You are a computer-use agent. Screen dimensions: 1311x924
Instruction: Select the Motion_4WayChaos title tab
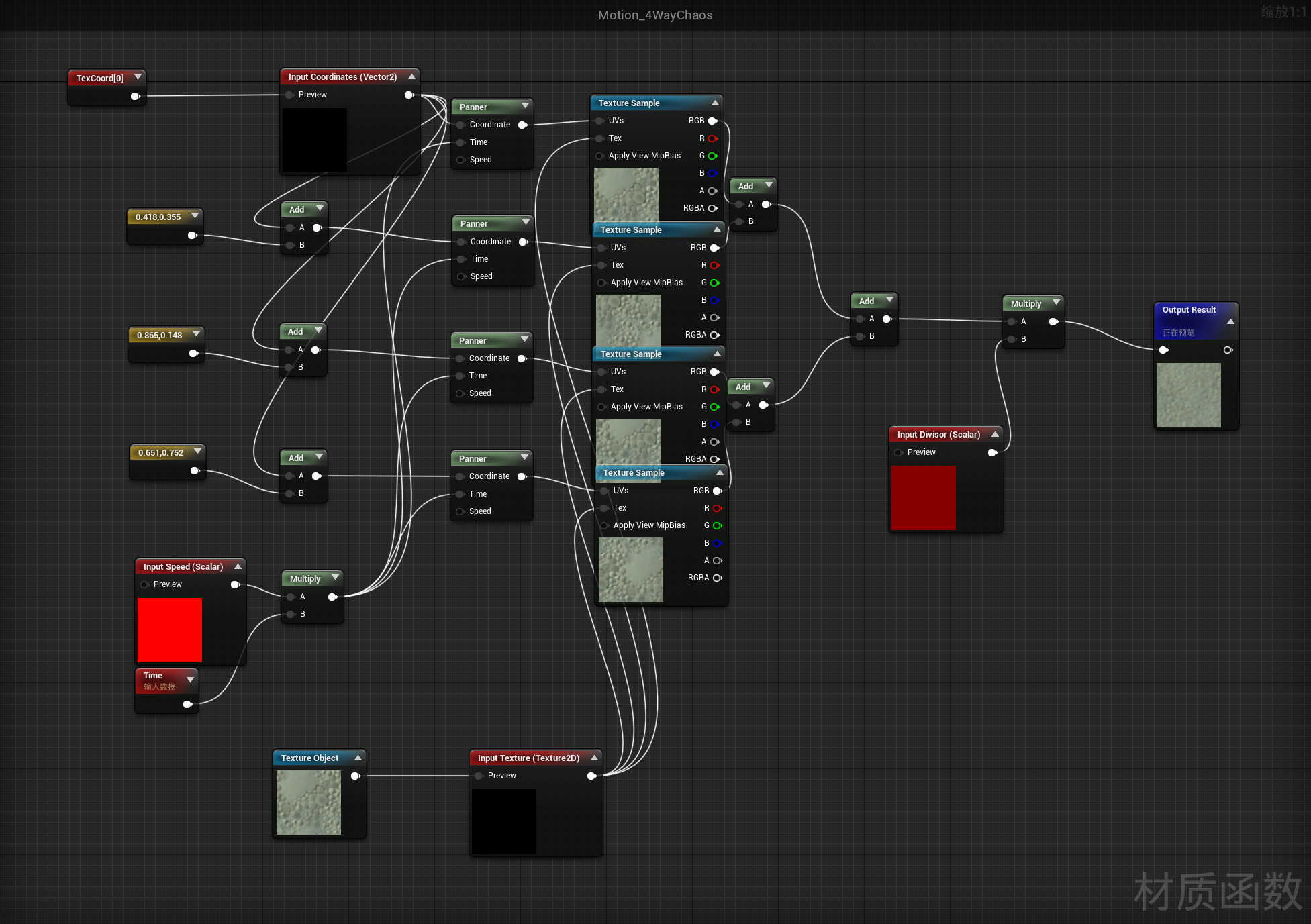655,15
